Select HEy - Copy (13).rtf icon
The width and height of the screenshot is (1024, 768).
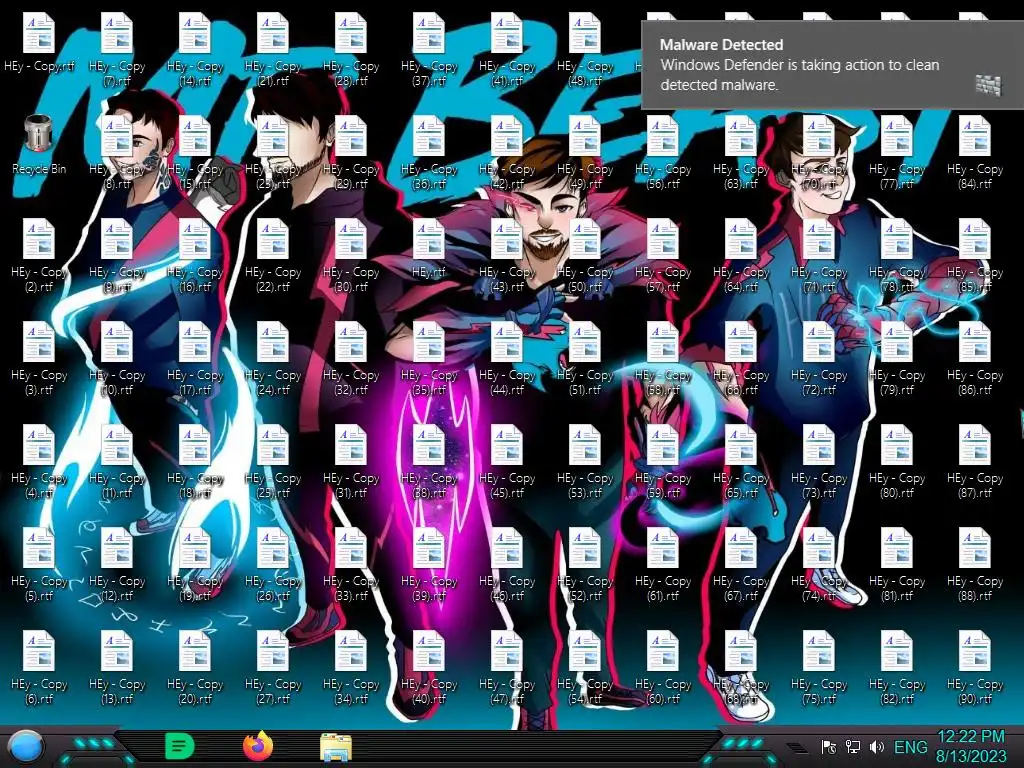point(117,650)
